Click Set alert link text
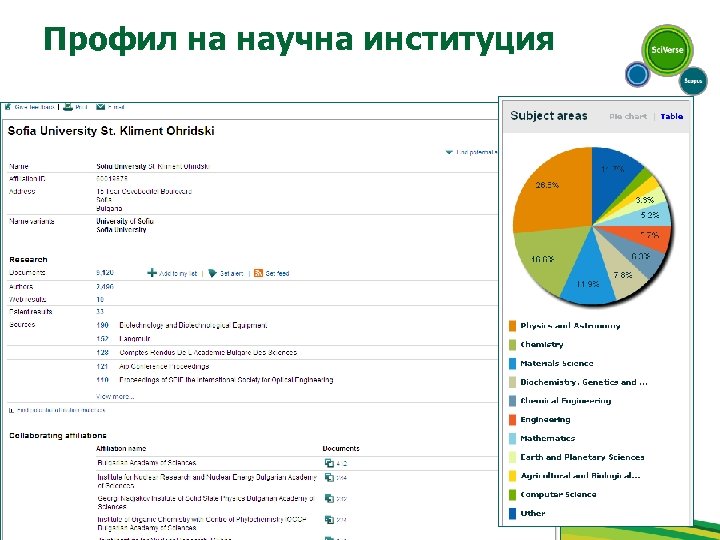 point(231,273)
